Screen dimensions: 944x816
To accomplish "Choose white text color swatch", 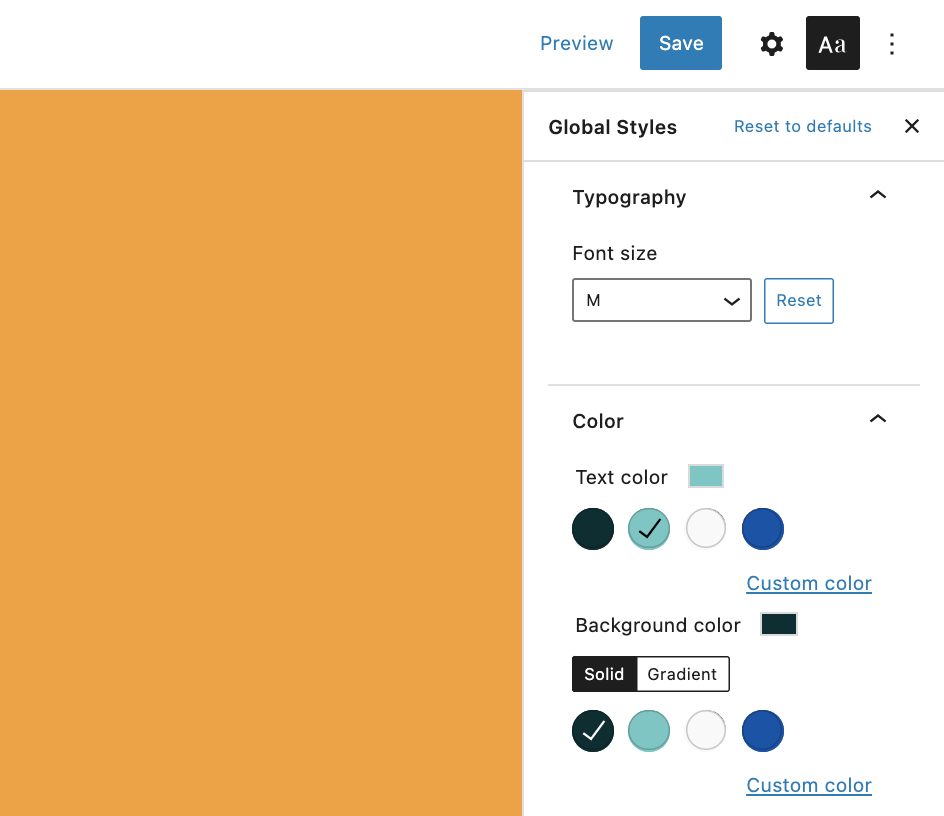I will coord(706,529).
